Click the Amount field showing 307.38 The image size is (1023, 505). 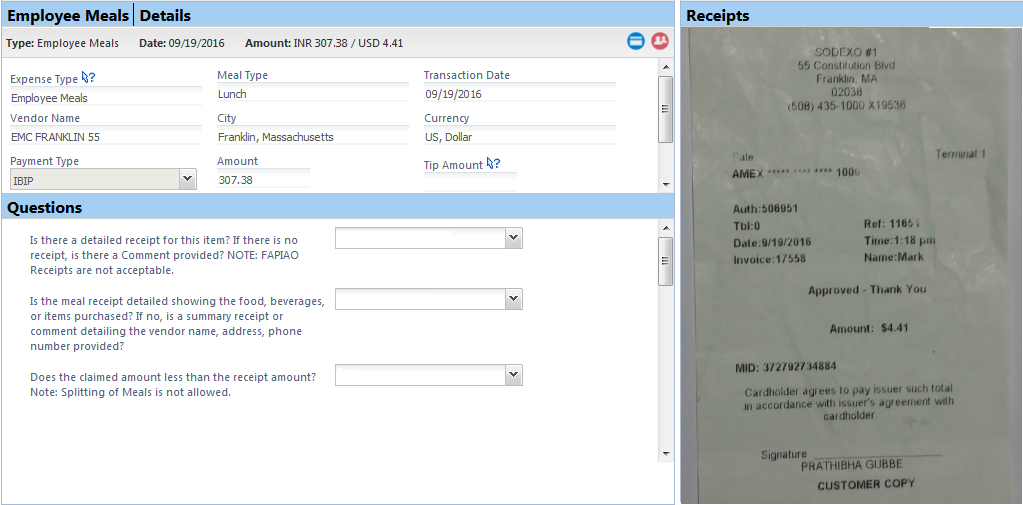(262, 180)
